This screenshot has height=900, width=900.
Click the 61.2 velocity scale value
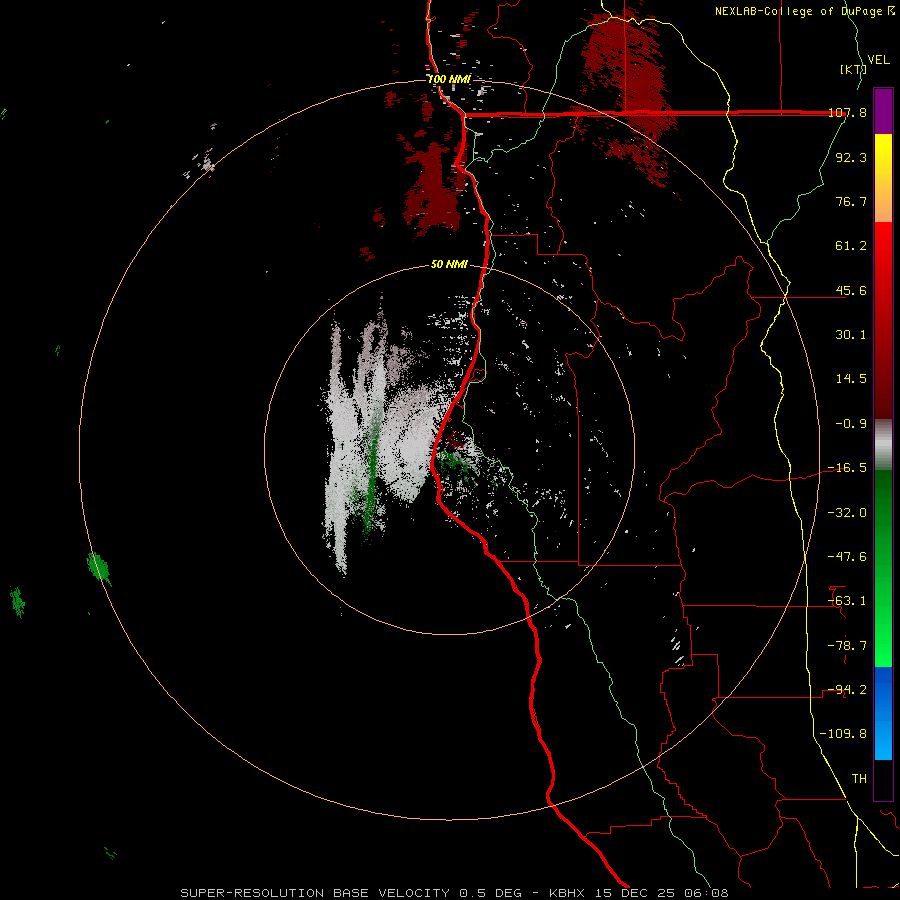pos(851,246)
